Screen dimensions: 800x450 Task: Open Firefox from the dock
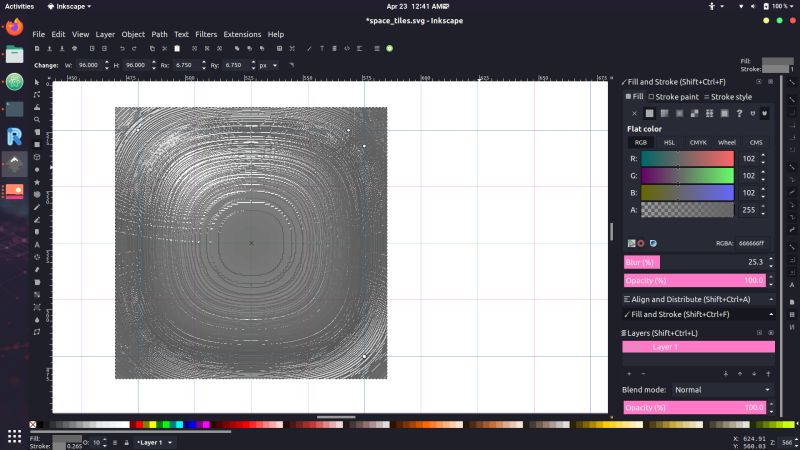(14, 27)
